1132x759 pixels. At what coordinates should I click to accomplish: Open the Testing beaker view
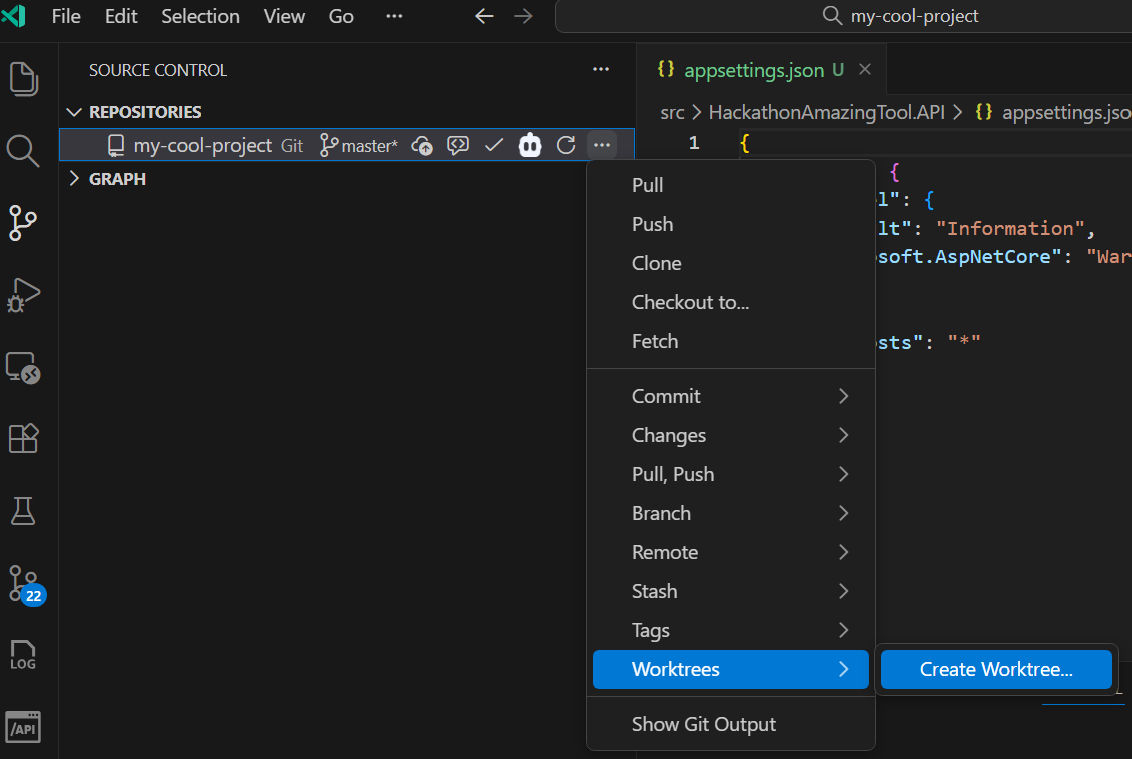click(x=22, y=511)
